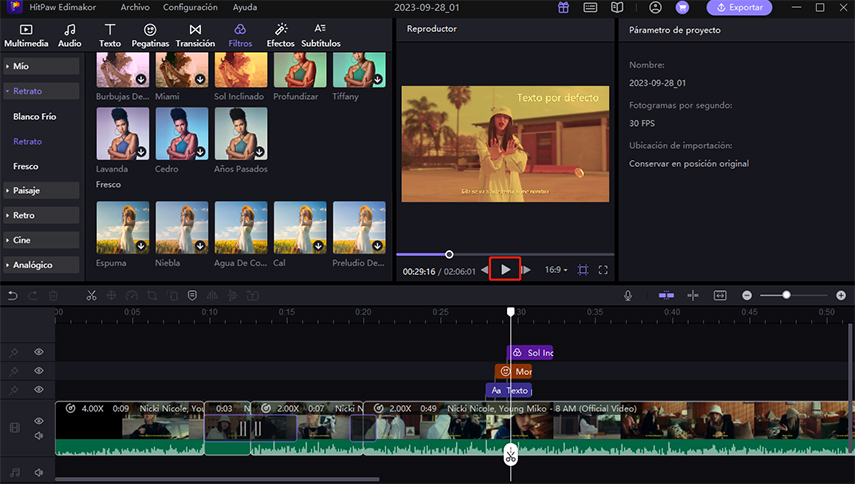Select the Sol Inc filter clip
Screen dimensions: 855x484
coord(530,353)
